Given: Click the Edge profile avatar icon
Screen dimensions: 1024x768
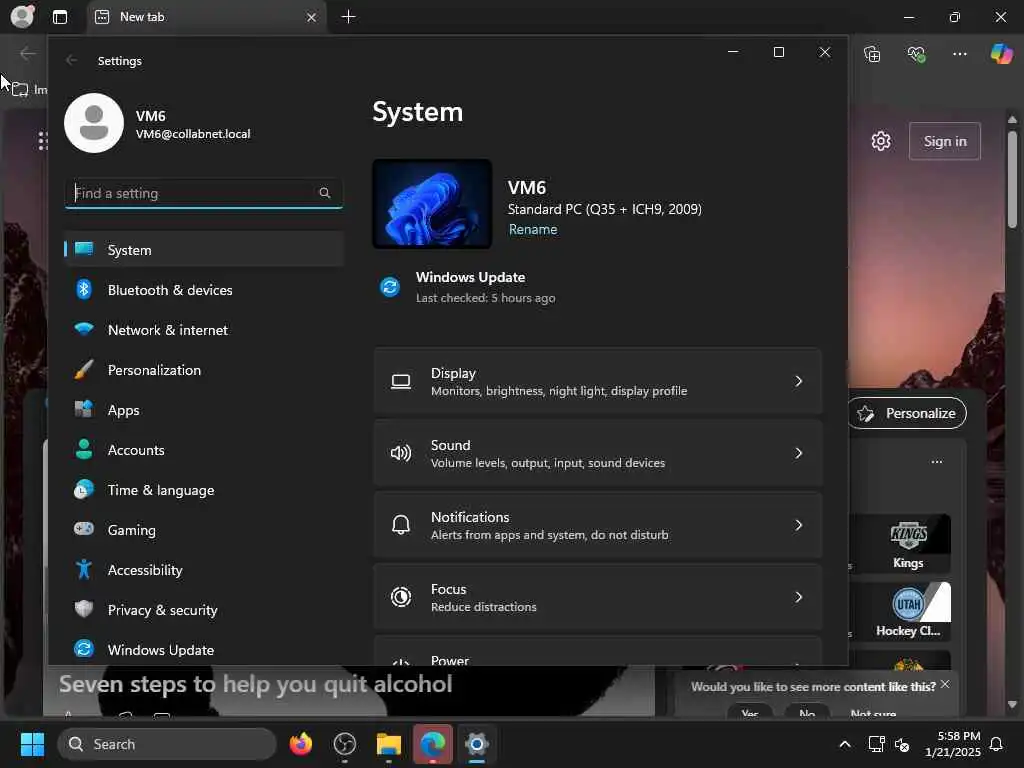Looking at the screenshot, I should pyautogui.click(x=22, y=16).
